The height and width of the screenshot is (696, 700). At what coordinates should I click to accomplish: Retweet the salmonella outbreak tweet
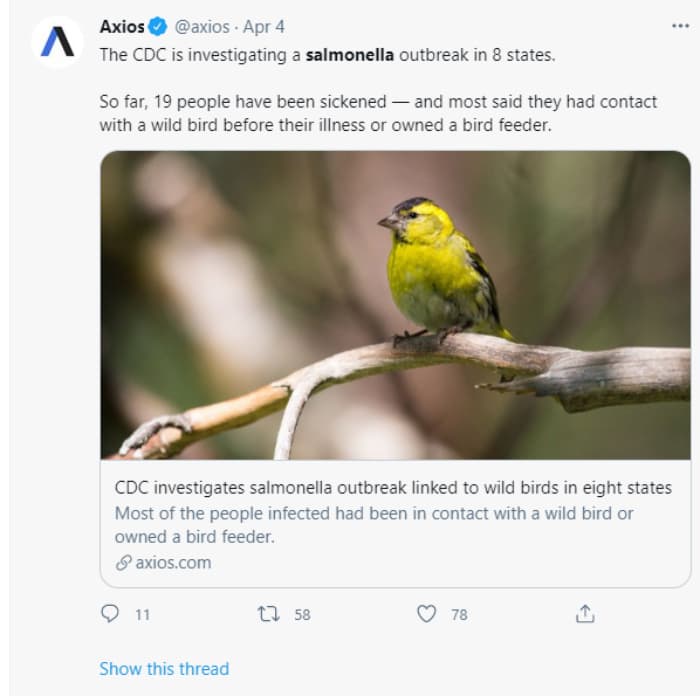[268, 614]
